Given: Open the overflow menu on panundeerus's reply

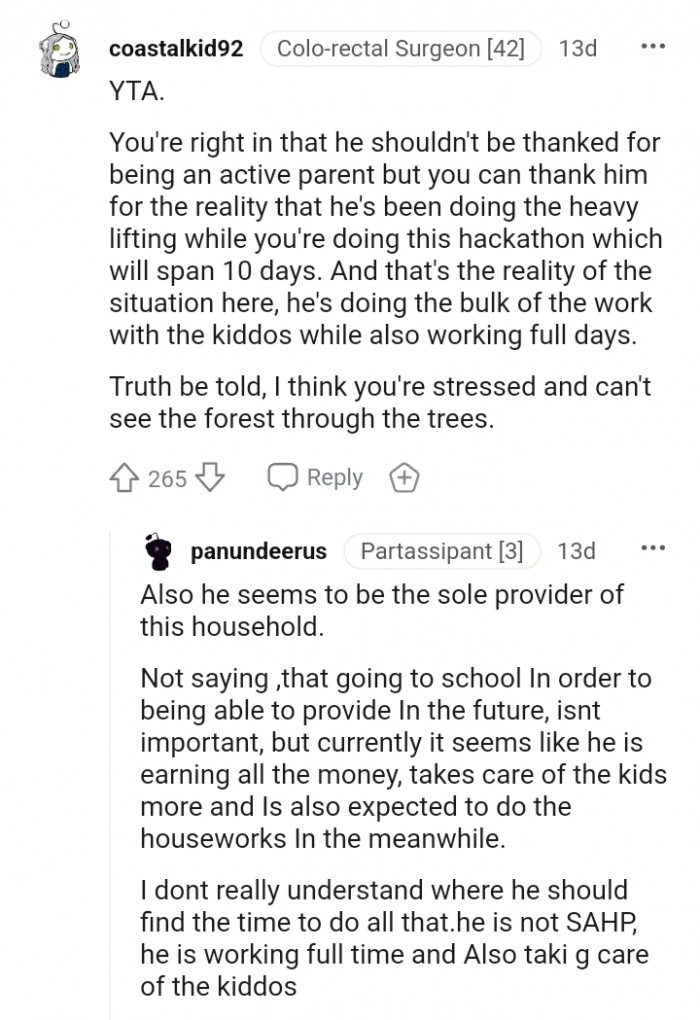Looking at the screenshot, I should [x=655, y=548].
